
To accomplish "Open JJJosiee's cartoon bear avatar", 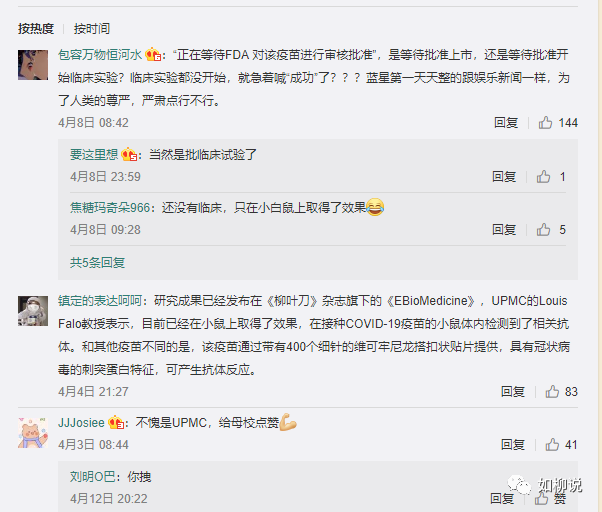I will (33, 433).
